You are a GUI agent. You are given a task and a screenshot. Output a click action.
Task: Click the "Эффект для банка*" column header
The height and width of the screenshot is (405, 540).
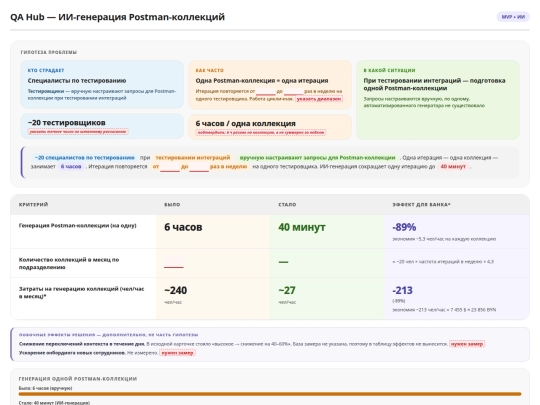(421, 205)
